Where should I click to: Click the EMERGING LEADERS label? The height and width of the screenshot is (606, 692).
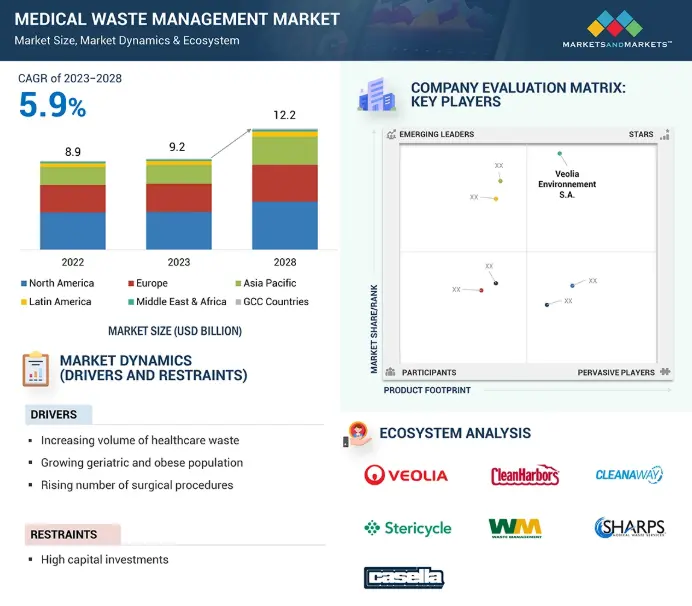point(436,134)
